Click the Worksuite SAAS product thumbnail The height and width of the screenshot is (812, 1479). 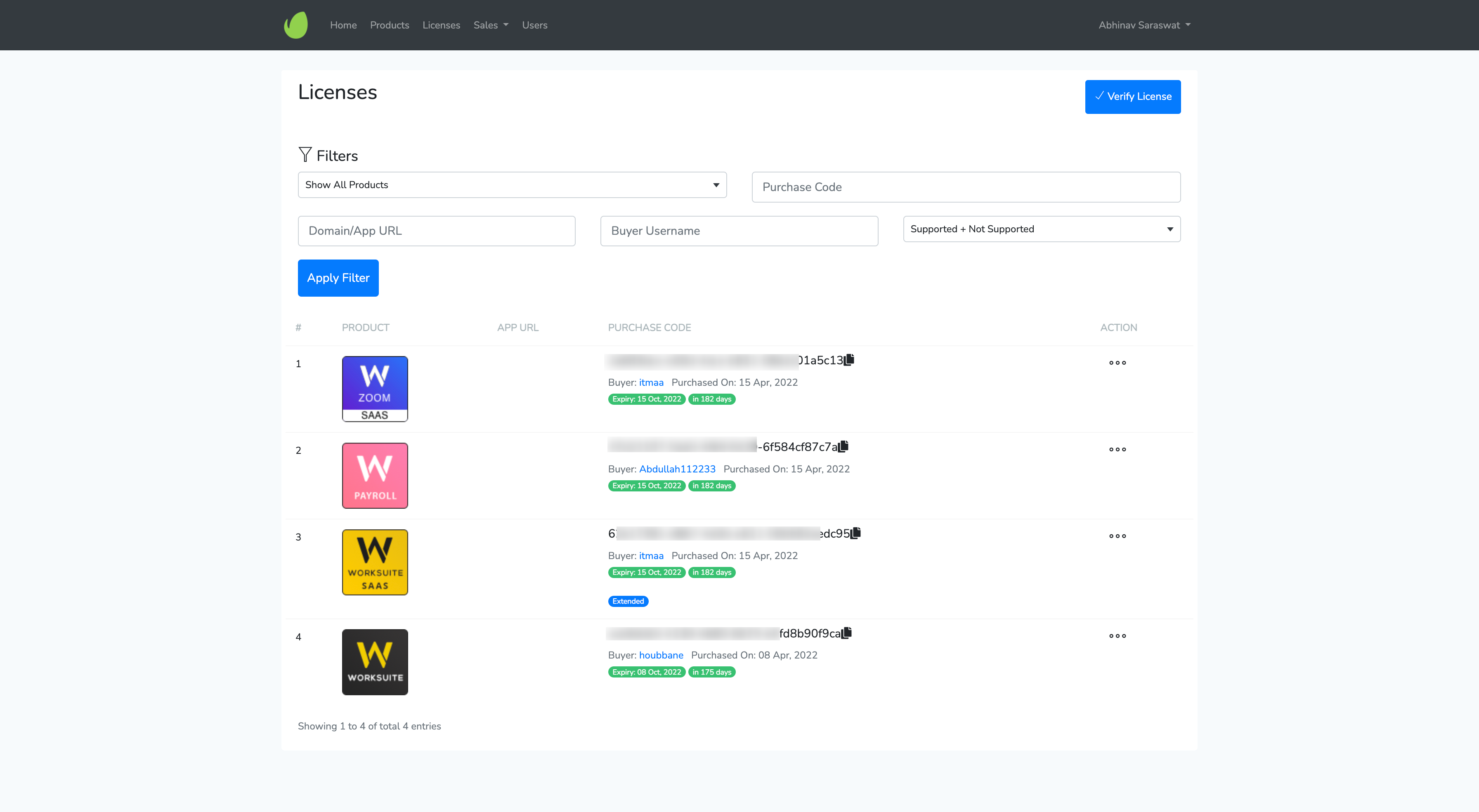tap(375, 562)
